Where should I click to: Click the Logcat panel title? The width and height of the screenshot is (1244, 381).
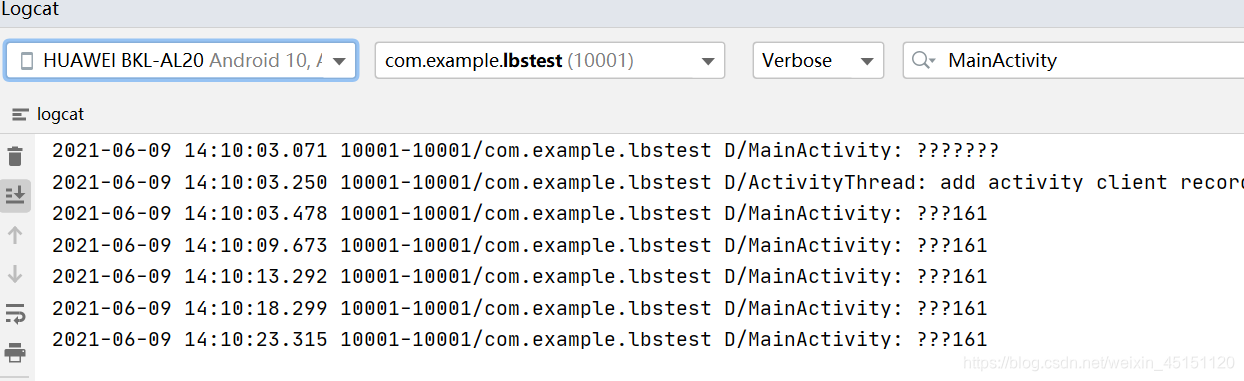coord(28,10)
